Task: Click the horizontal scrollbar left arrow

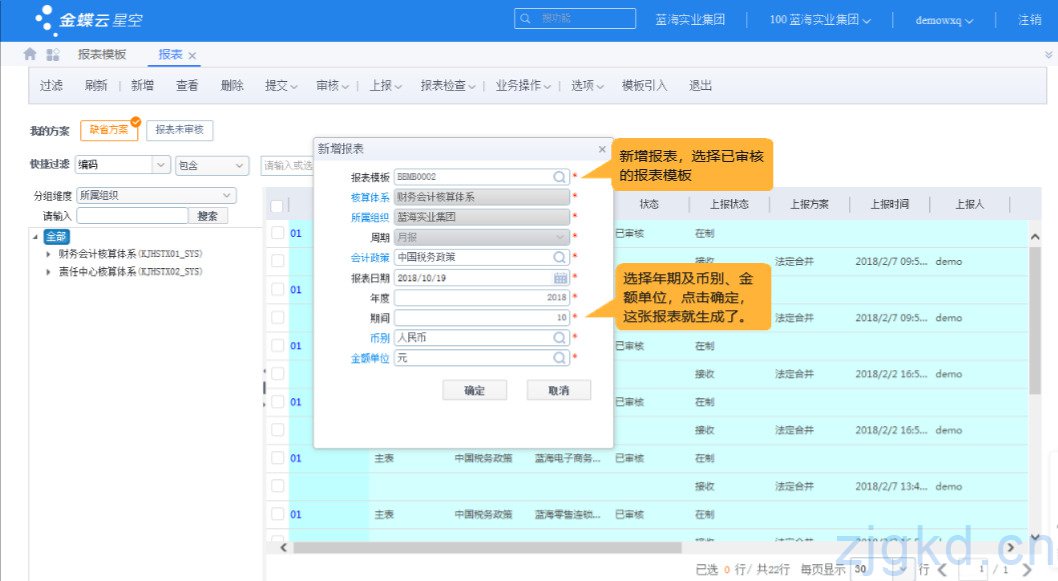Action: (283, 547)
